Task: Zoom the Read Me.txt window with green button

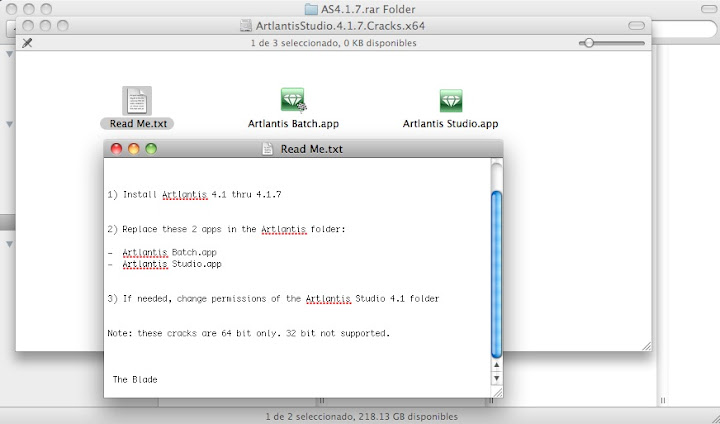Action: [x=151, y=149]
